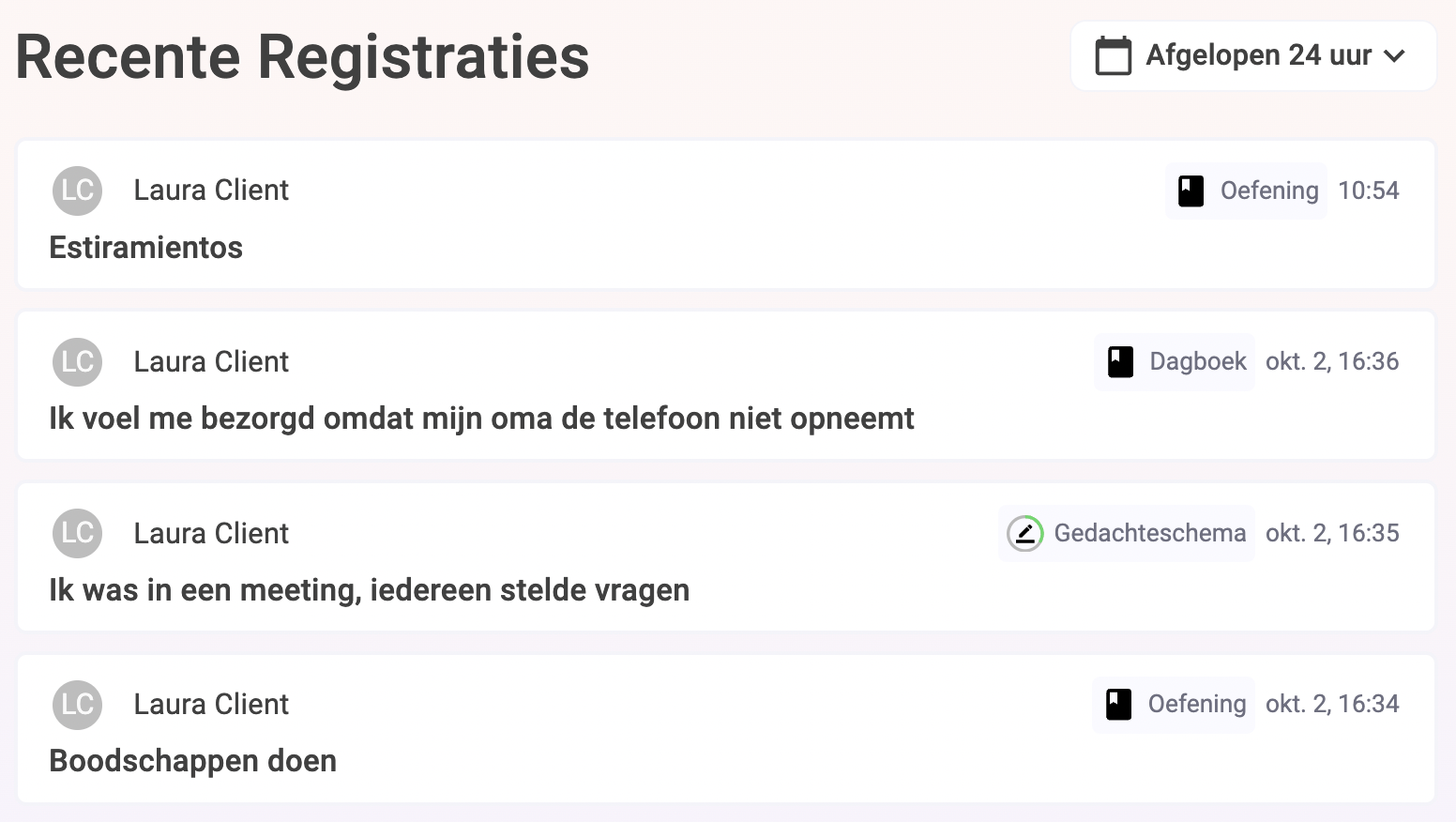Click LC avatar on the oma telefoon diary entry
Screen dimensions: 1456x822
(77, 362)
